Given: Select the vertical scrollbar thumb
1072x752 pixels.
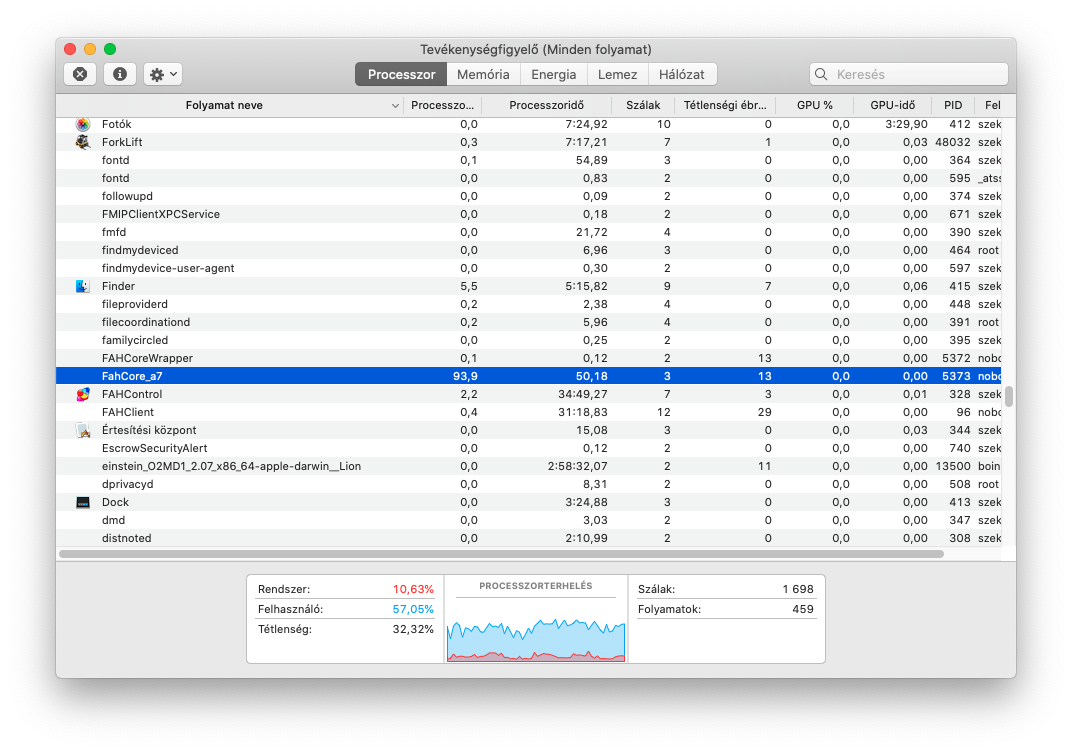Looking at the screenshot, I should 1008,396.
